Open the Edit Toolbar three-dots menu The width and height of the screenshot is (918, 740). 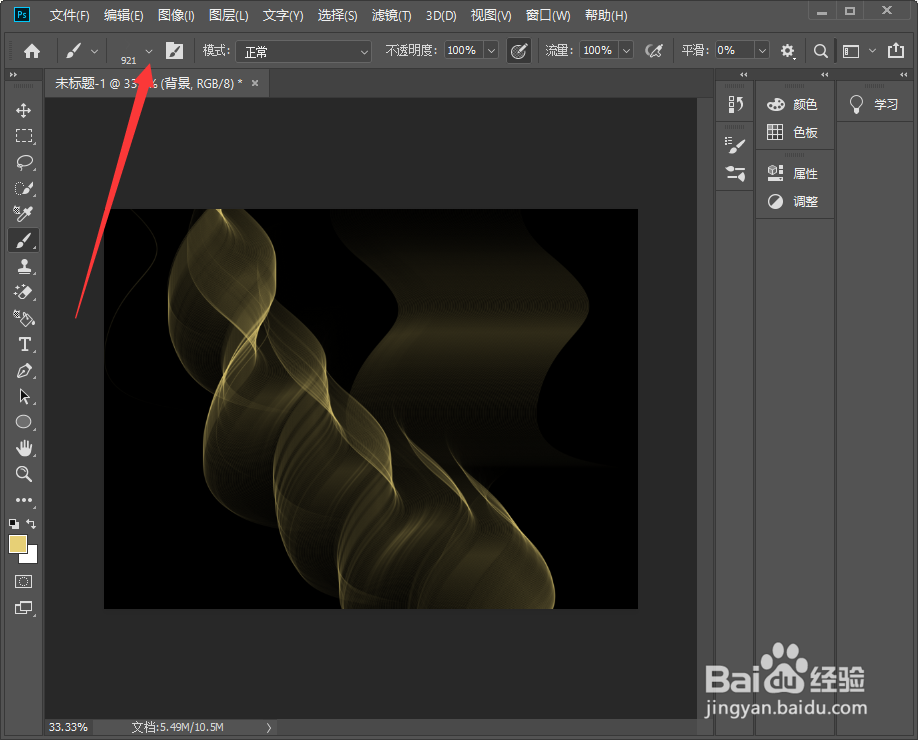click(23, 500)
